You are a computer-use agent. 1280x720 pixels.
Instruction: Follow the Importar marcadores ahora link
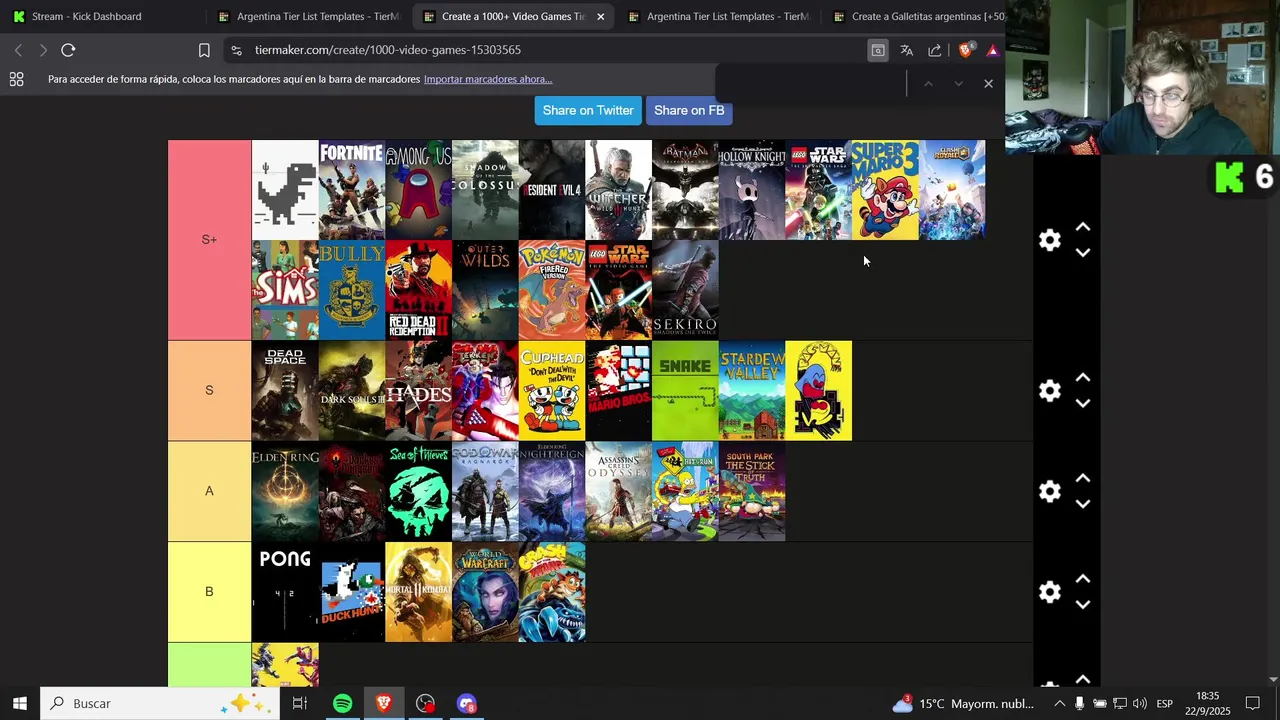488,79
